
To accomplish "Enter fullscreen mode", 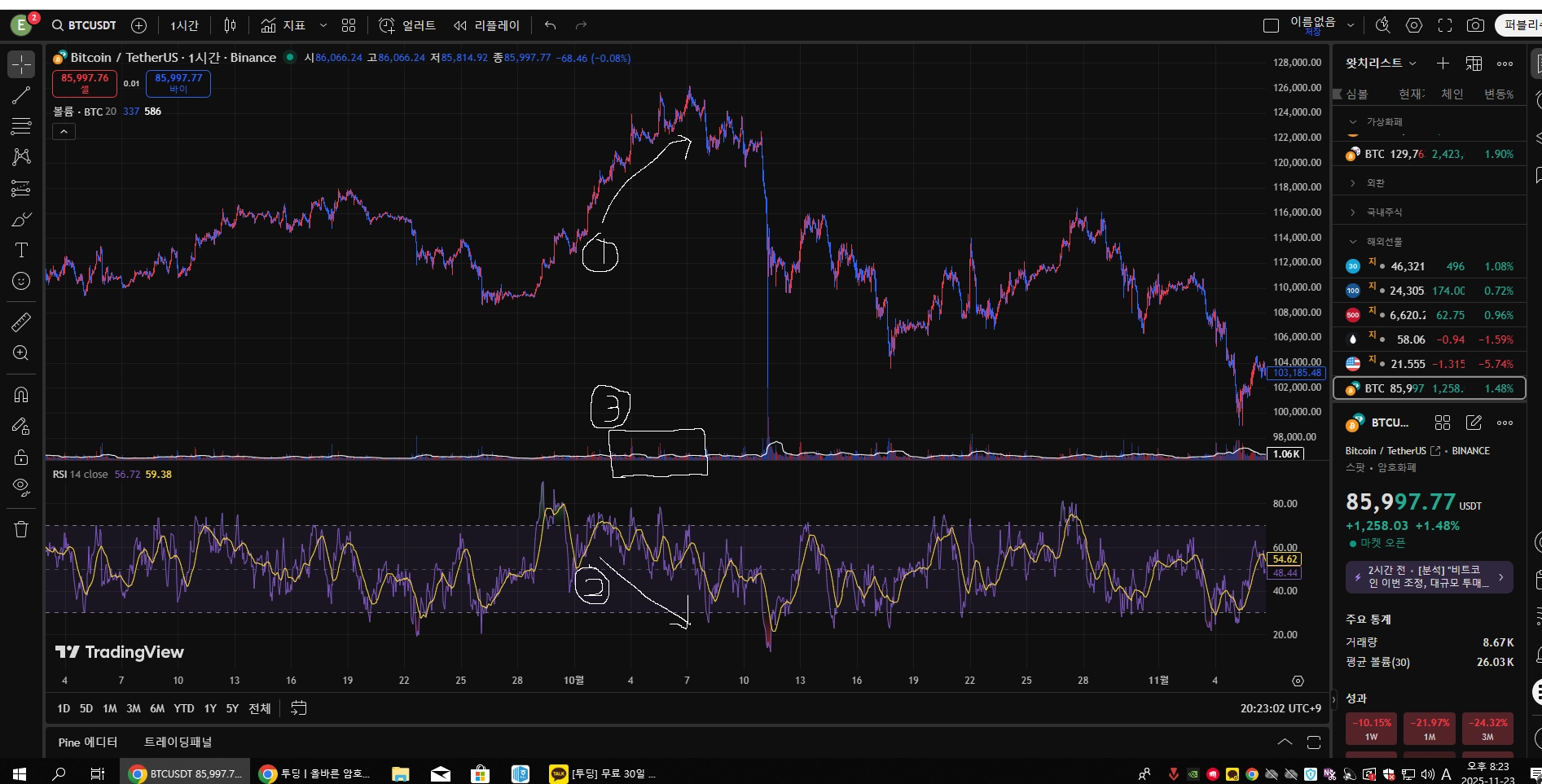I will 1445,25.
